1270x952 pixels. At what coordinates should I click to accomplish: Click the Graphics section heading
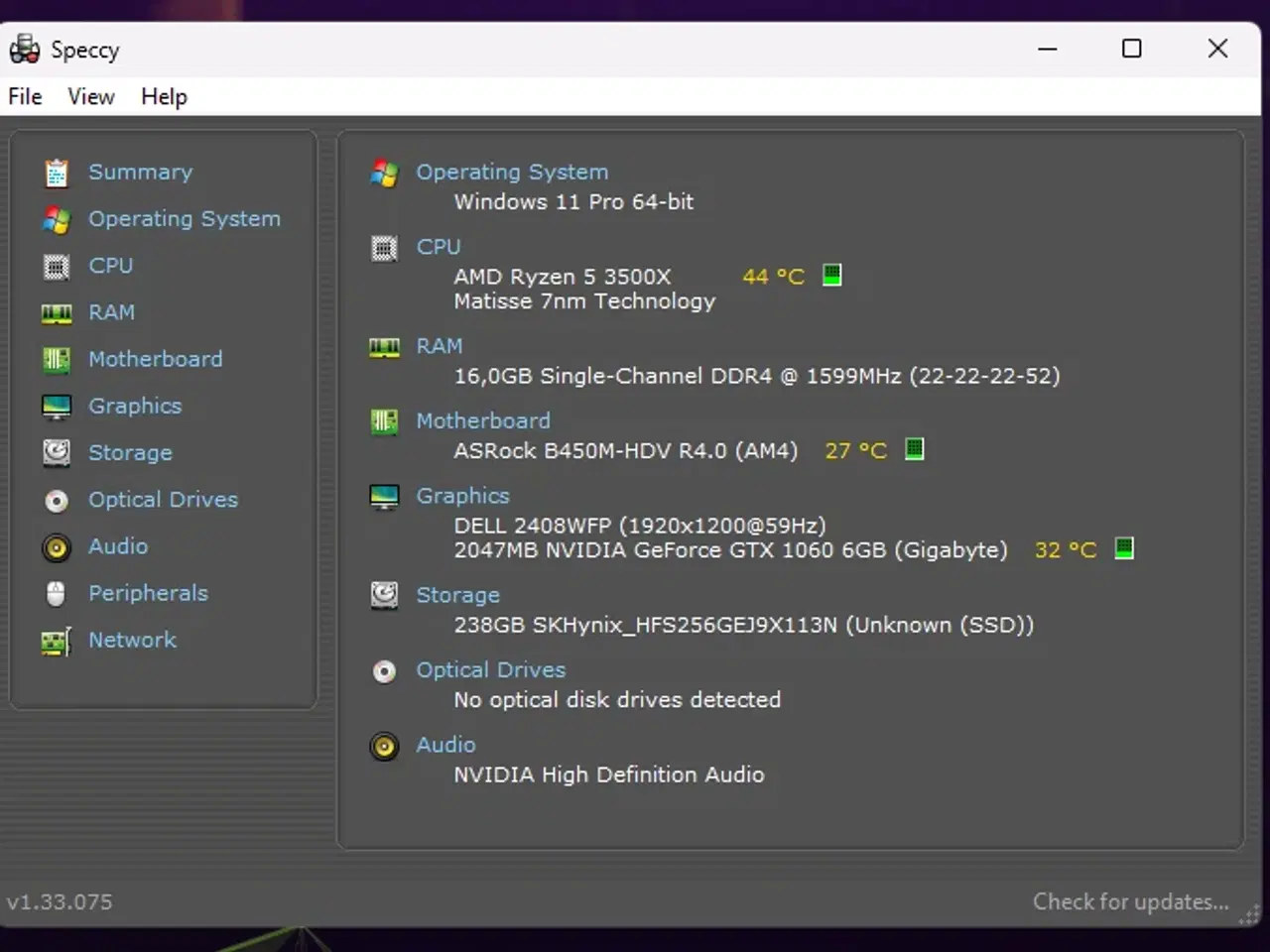[462, 495]
